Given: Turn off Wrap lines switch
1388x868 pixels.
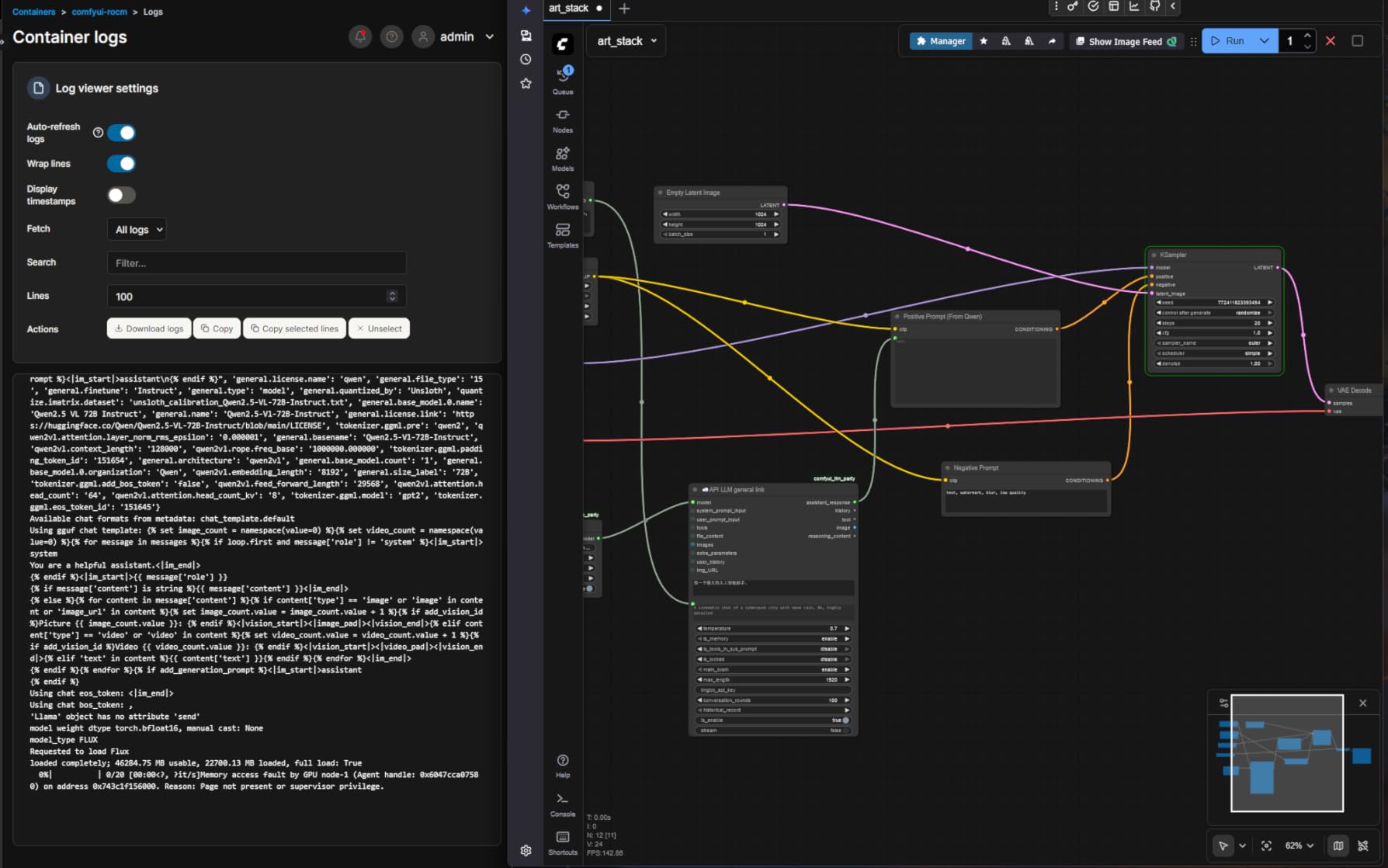Looking at the screenshot, I should click(121, 164).
